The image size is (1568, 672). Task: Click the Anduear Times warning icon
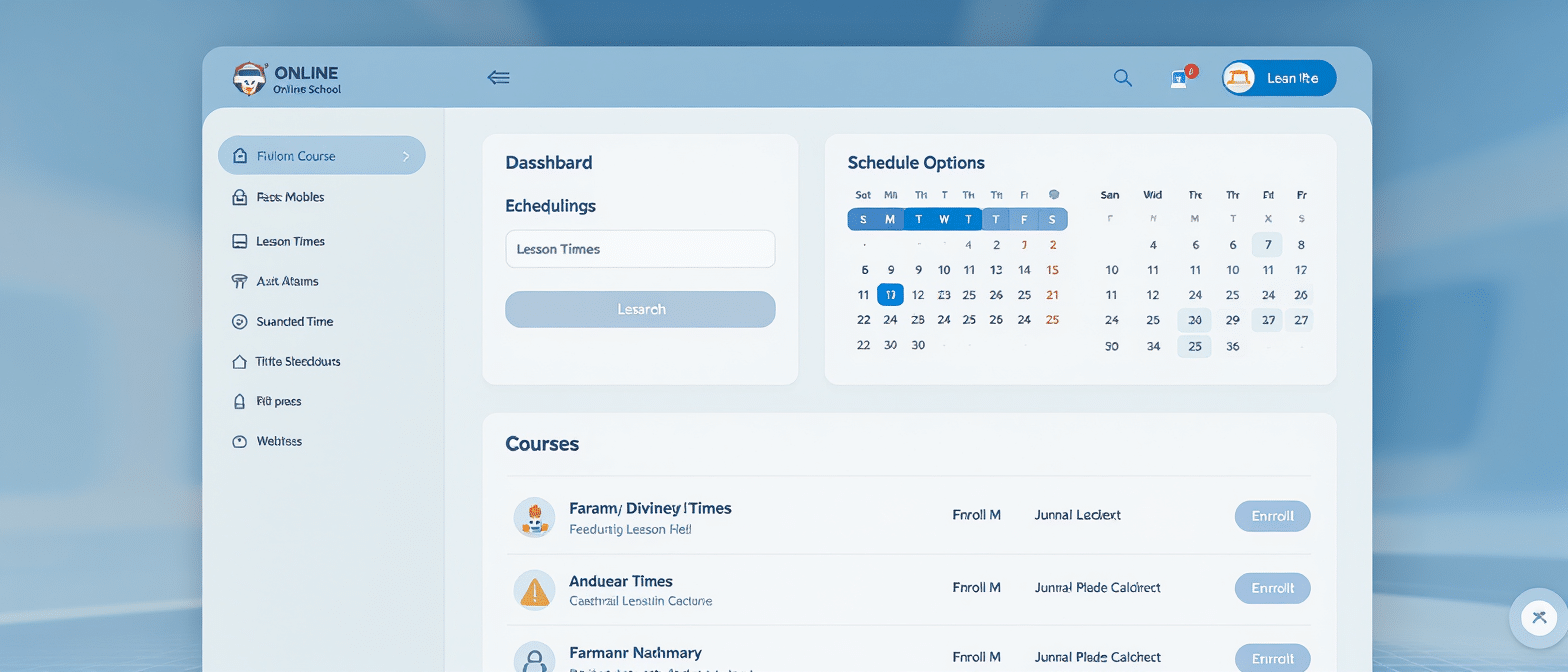534,590
